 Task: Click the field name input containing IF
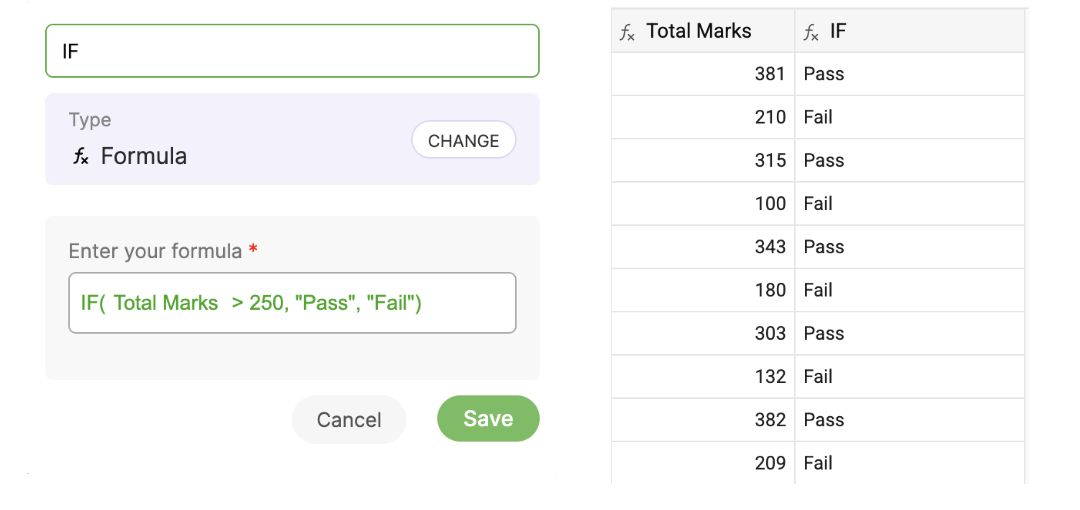tap(292, 51)
